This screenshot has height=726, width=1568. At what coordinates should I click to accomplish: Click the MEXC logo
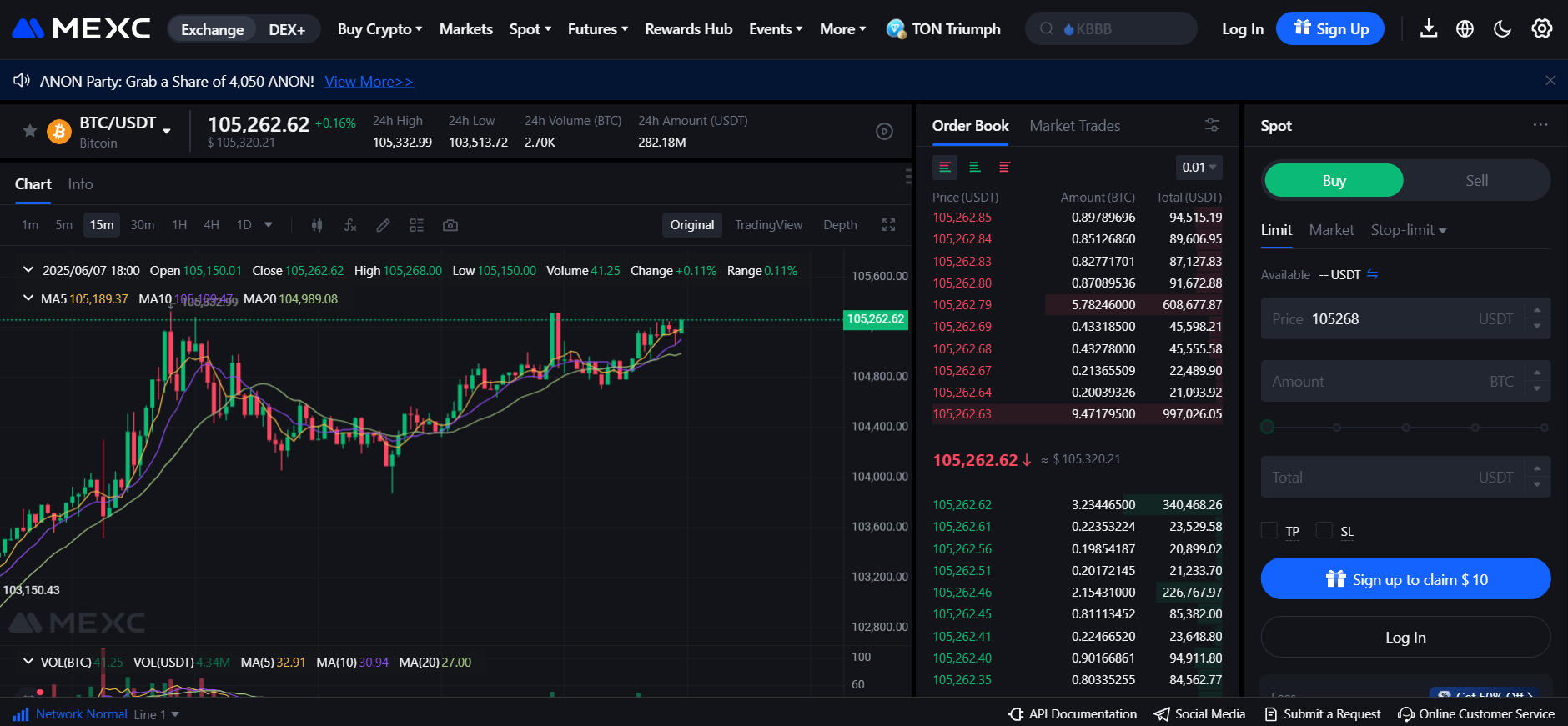tap(81, 29)
